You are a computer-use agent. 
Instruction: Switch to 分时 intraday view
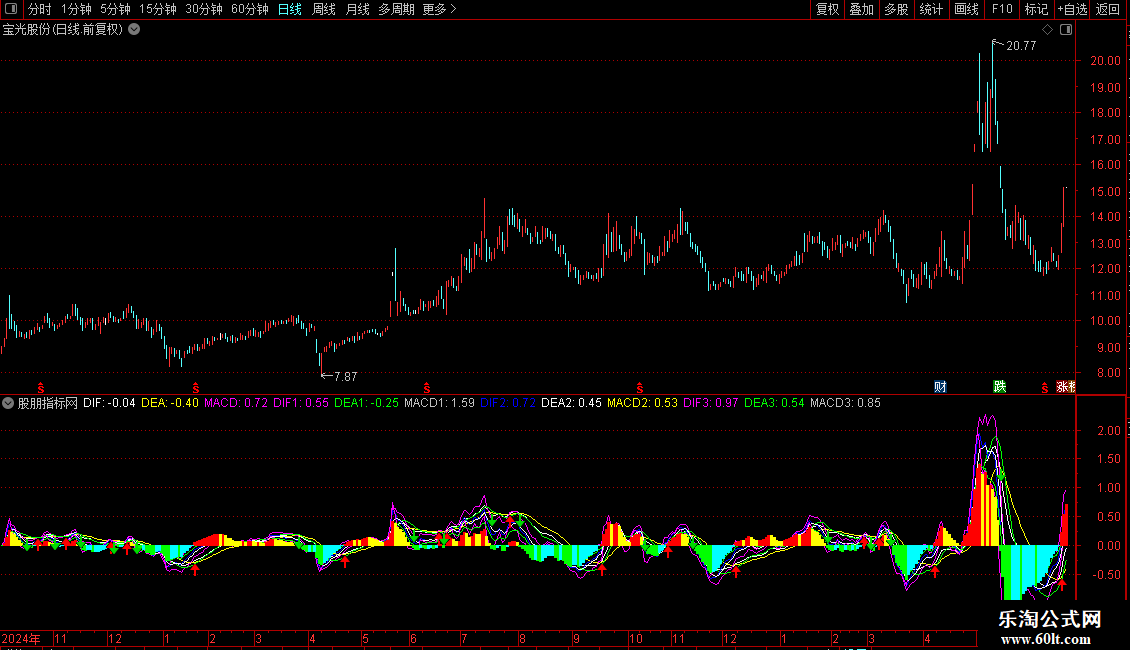click(40, 9)
